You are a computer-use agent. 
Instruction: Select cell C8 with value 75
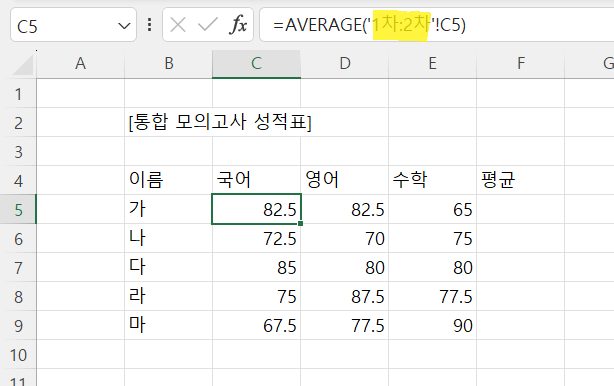click(256, 296)
